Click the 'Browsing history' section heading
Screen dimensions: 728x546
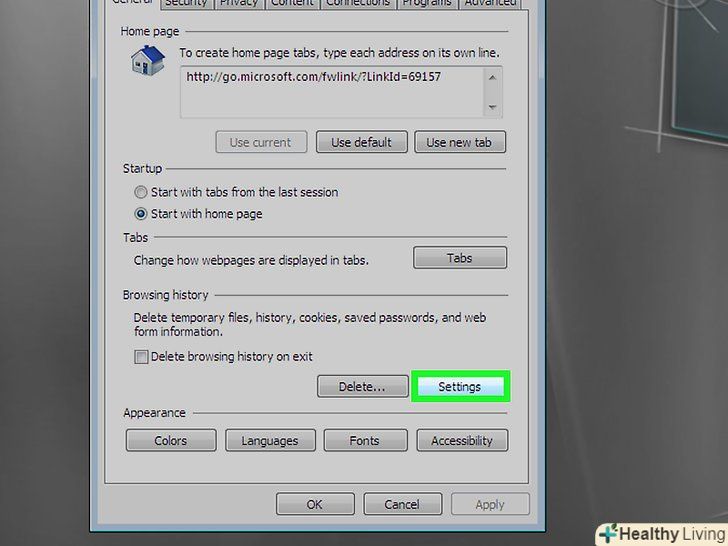(165, 295)
